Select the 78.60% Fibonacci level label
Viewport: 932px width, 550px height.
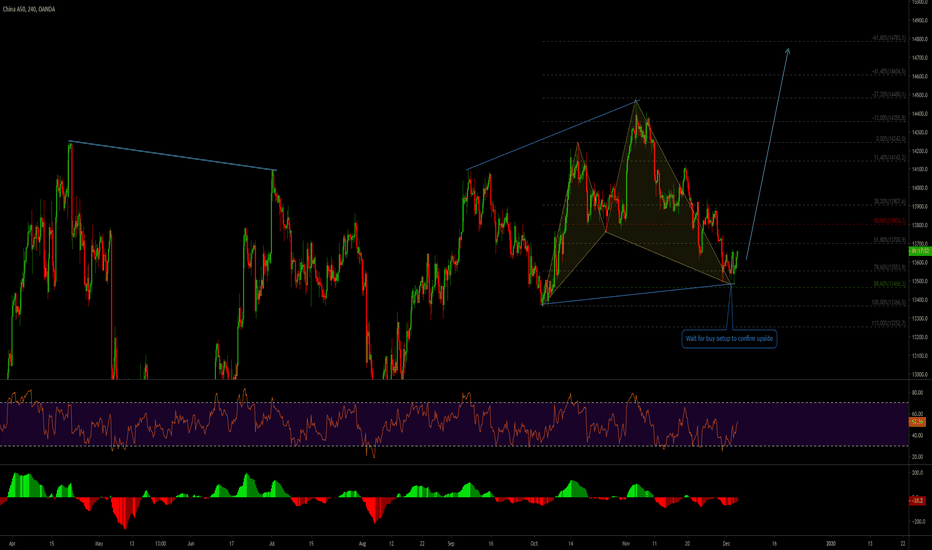[890, 268]
